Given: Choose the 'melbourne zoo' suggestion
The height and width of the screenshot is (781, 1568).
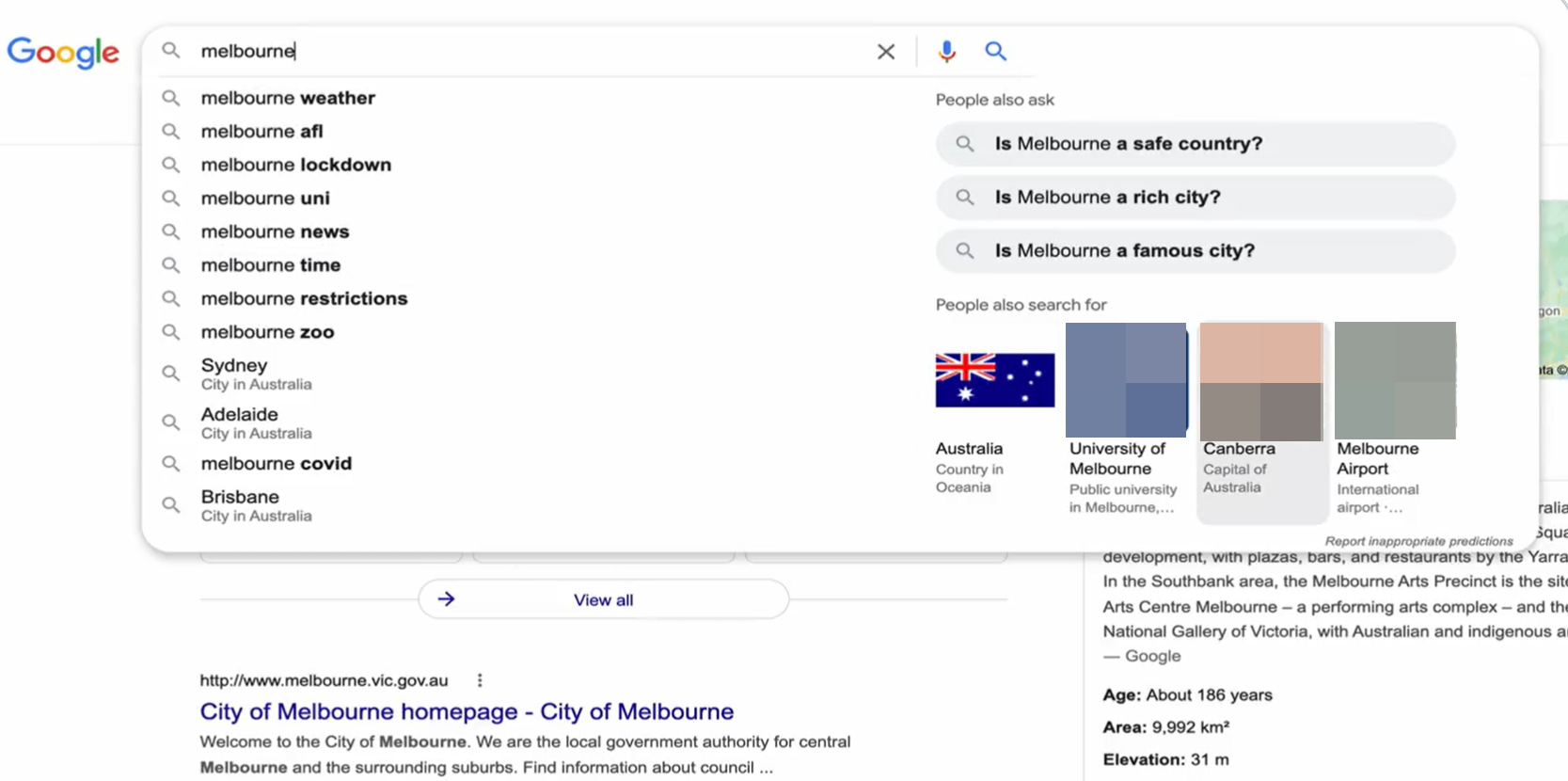Looking at the screenshot, I should (267, 332).
